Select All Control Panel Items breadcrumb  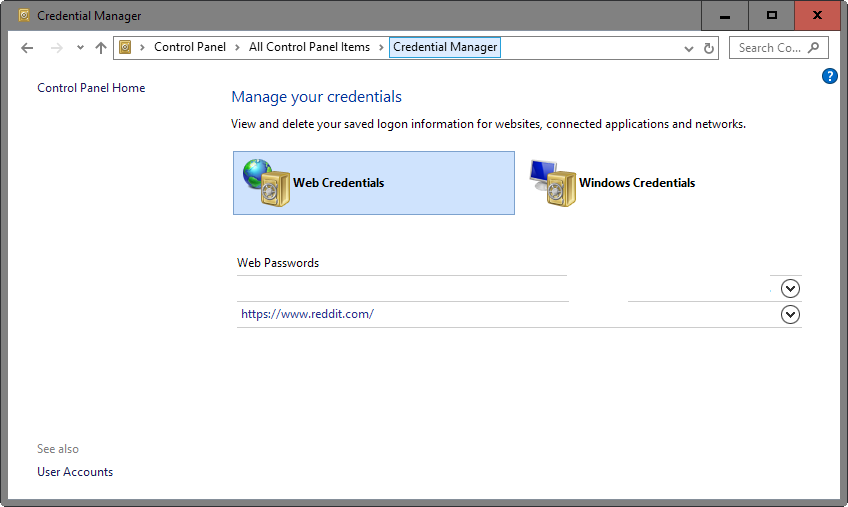point(309,47)
